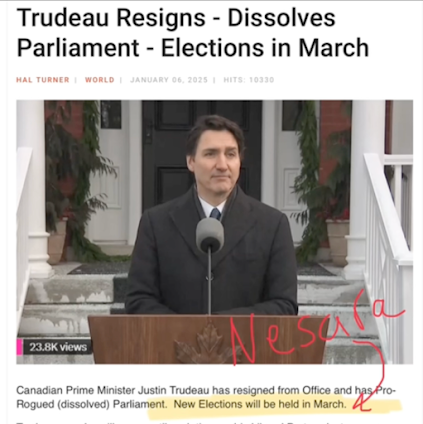
Task: Click the Hits: 10330 counter
Action: pos(249,80)
